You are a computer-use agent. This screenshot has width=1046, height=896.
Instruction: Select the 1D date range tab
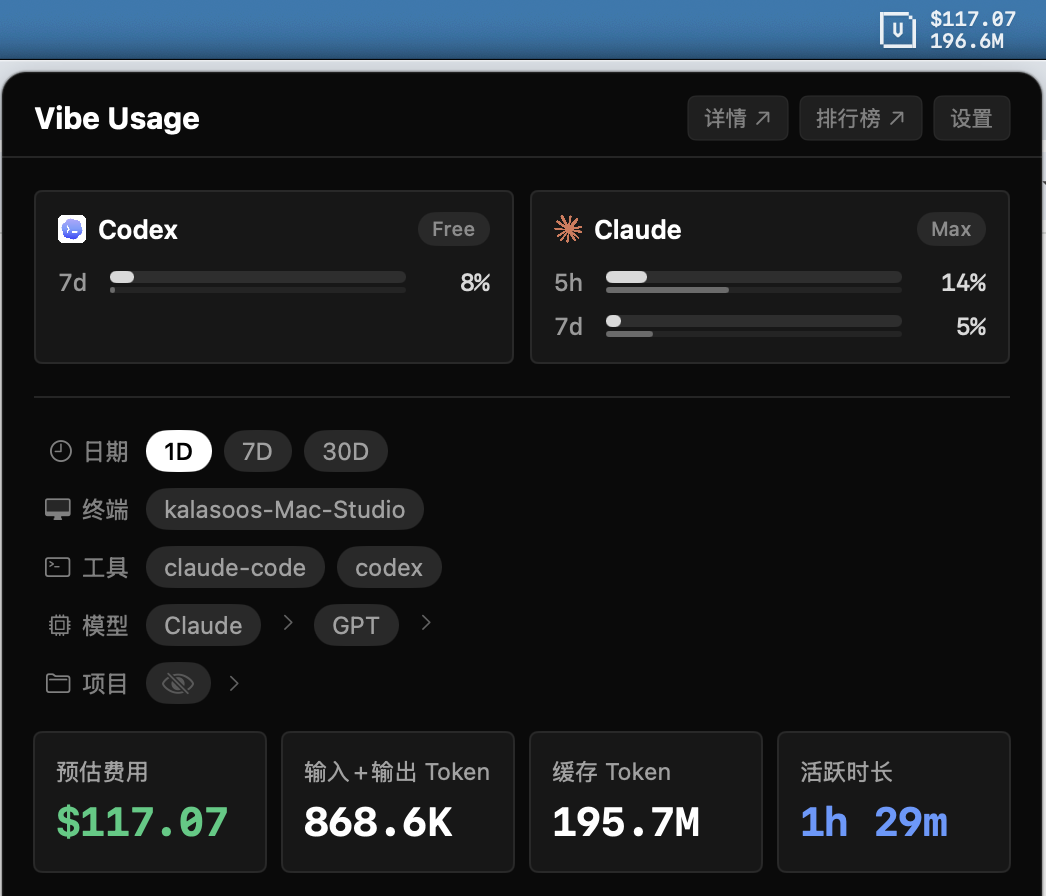pos(179,452)
